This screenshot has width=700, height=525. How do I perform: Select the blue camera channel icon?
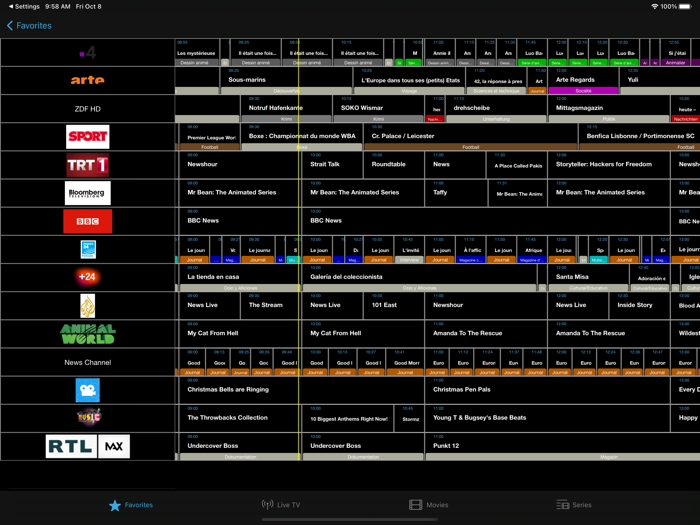(88, 390)
